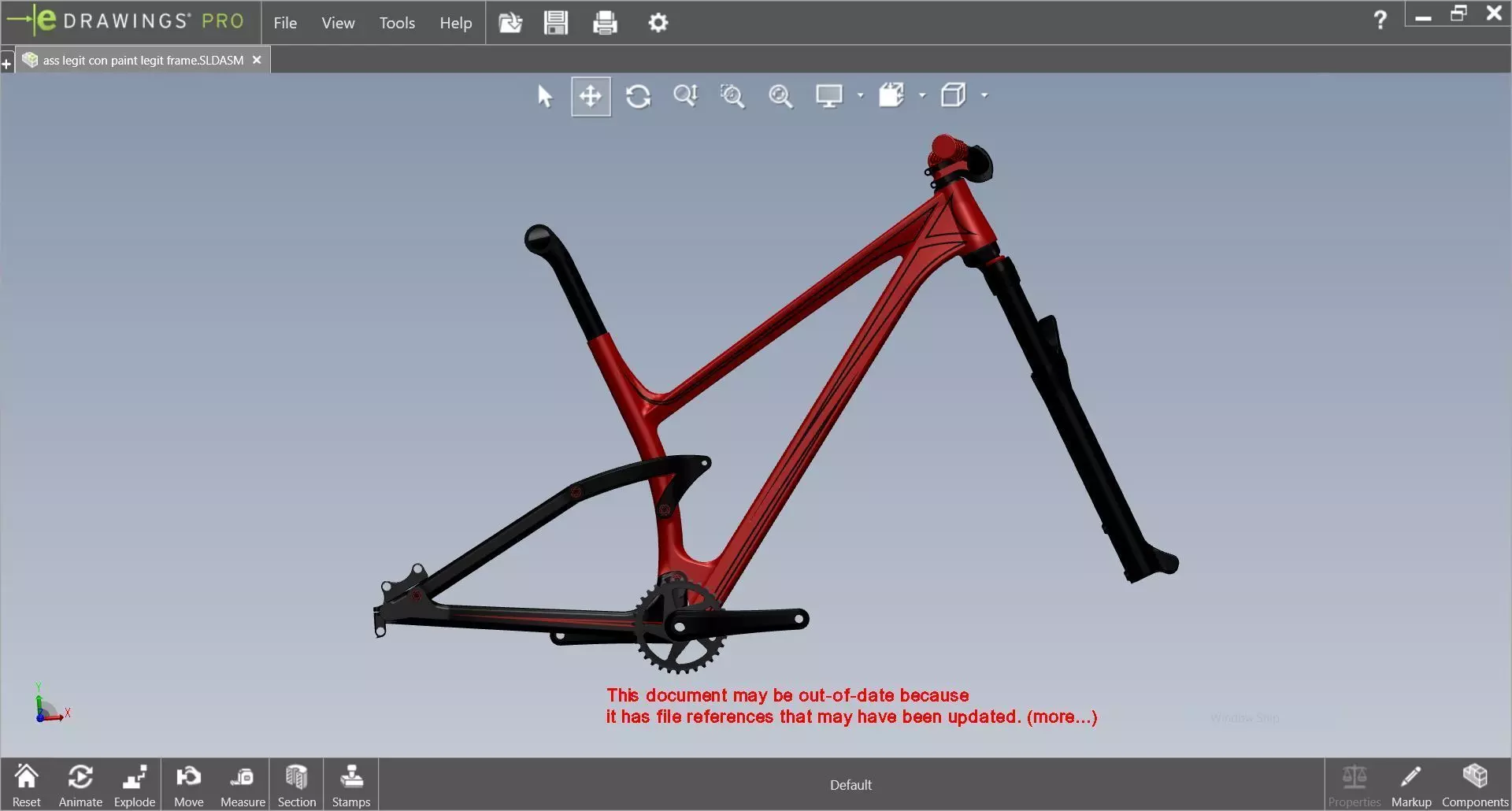1512x811 pixels.
Task: Click the Display settings monitor icon
Action: pyautogui.click(x=829, y=96)
